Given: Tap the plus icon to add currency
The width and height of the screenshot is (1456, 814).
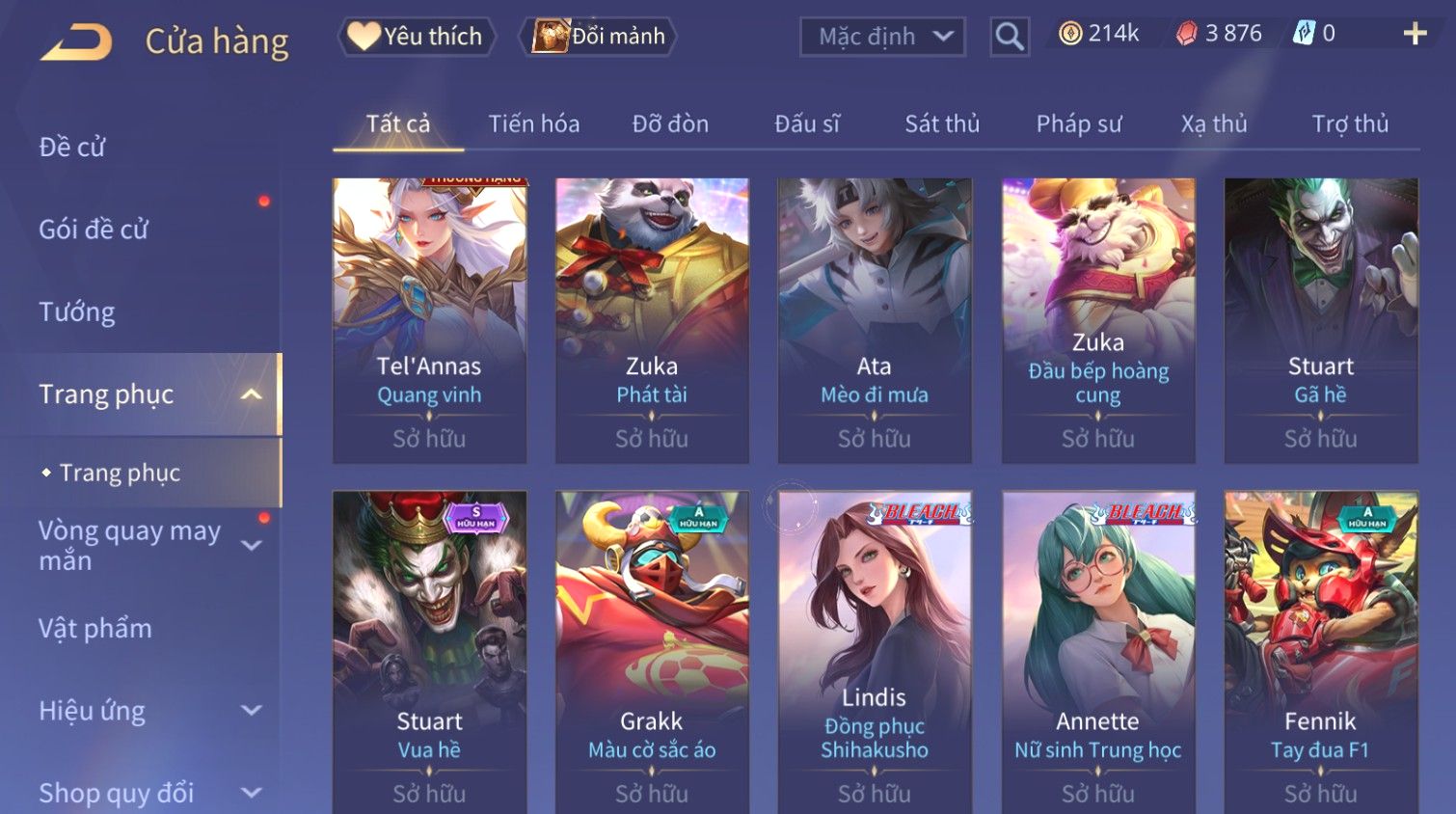Looking at the screenshot, I should pyautogui.click(x=1415, y=34).
